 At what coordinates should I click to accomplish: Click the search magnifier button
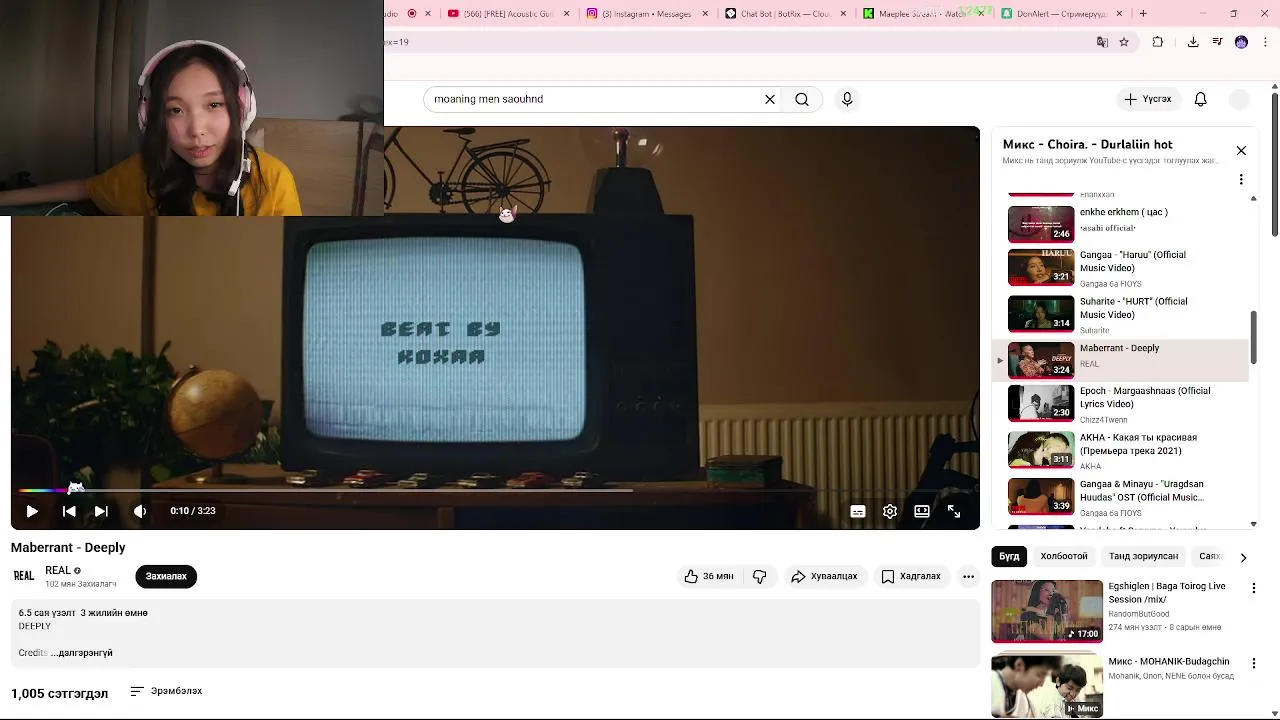pos(802,99)
